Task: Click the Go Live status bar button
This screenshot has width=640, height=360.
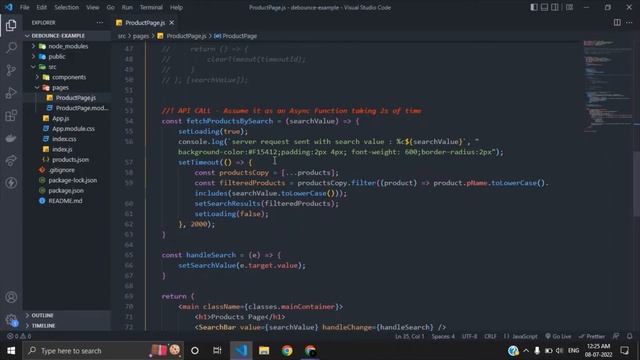Action: (x=558, y=336)
